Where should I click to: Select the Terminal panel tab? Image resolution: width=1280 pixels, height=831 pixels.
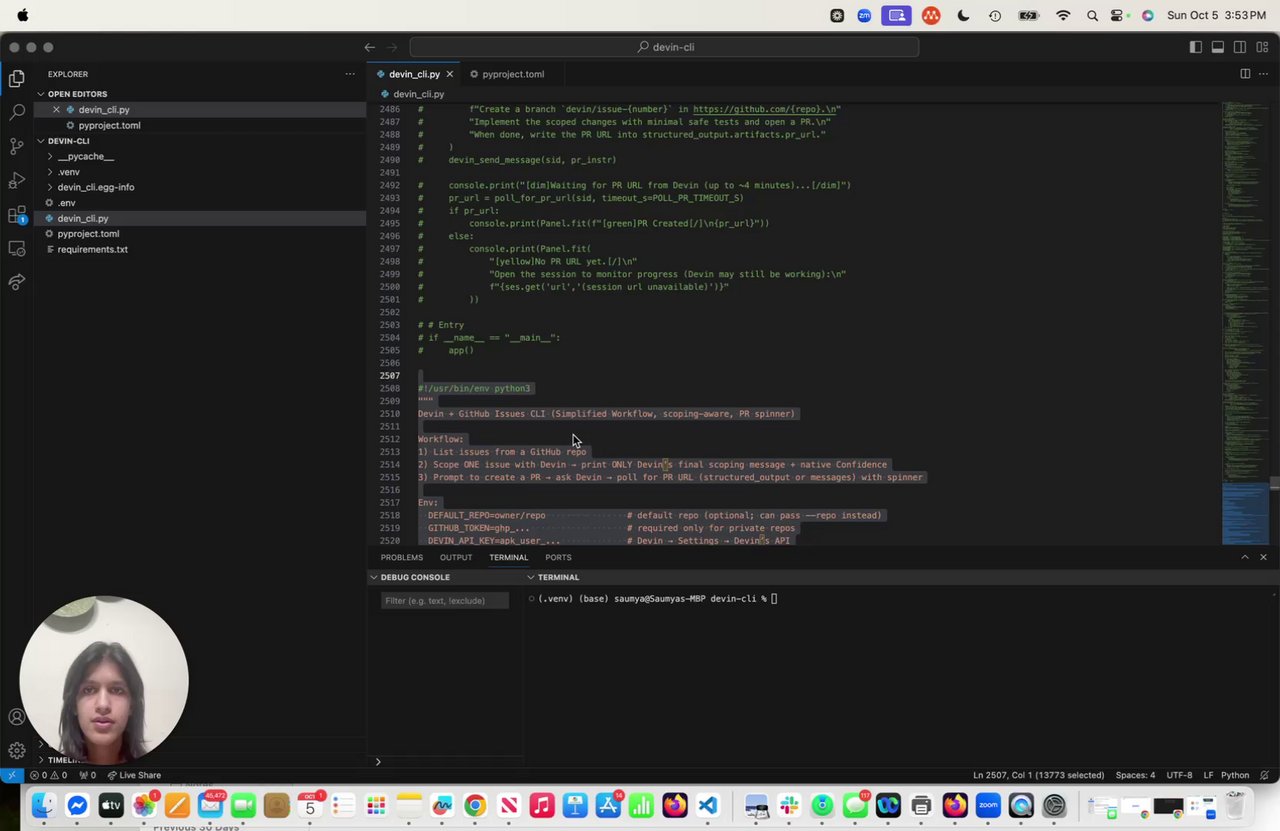click(508, 557)
